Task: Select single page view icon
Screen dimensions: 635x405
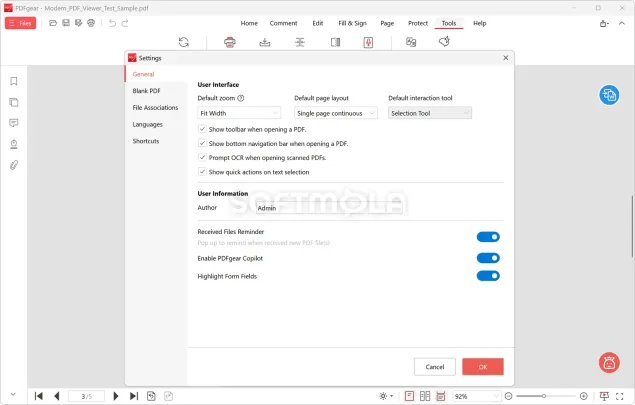Action: coord(409,396)
